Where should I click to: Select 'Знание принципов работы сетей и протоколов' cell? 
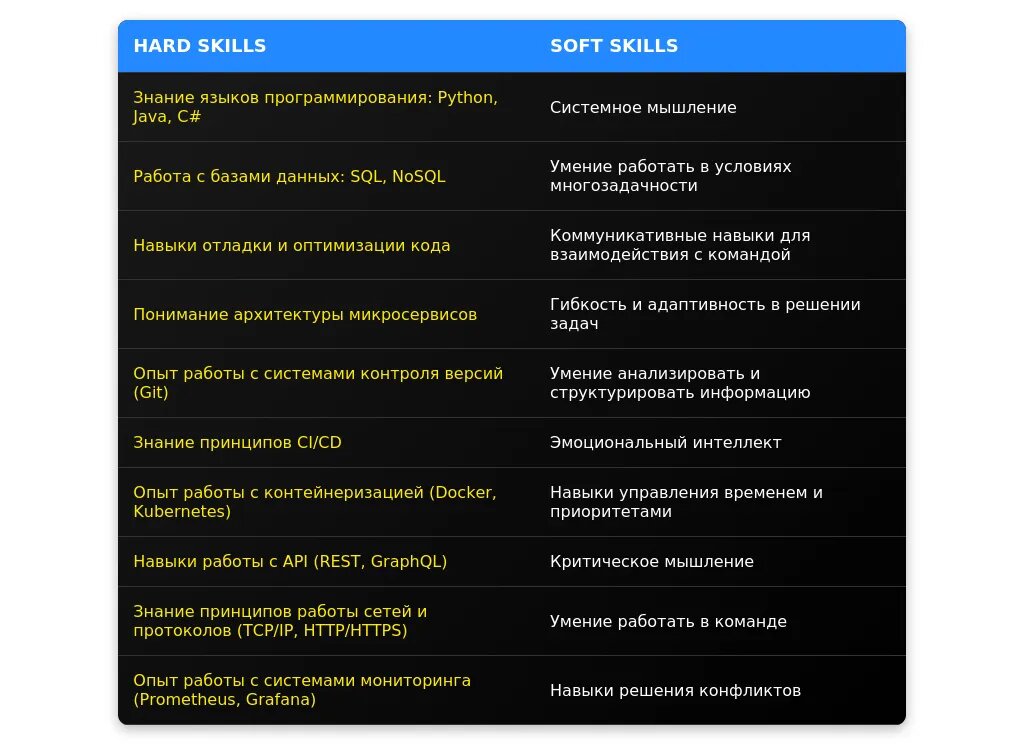(x=327, y=621)
